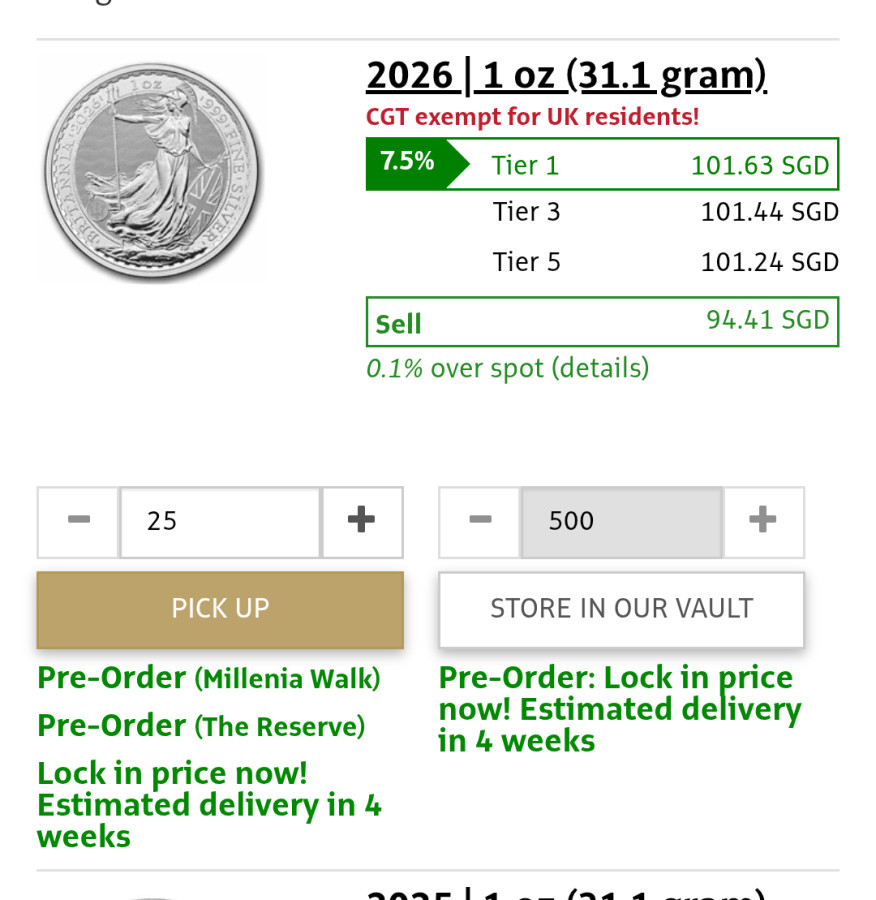The width and height of the screenshot is (876, 900).
Task: Open the Britannia silver coin image
Action: [x=152, y=171]
